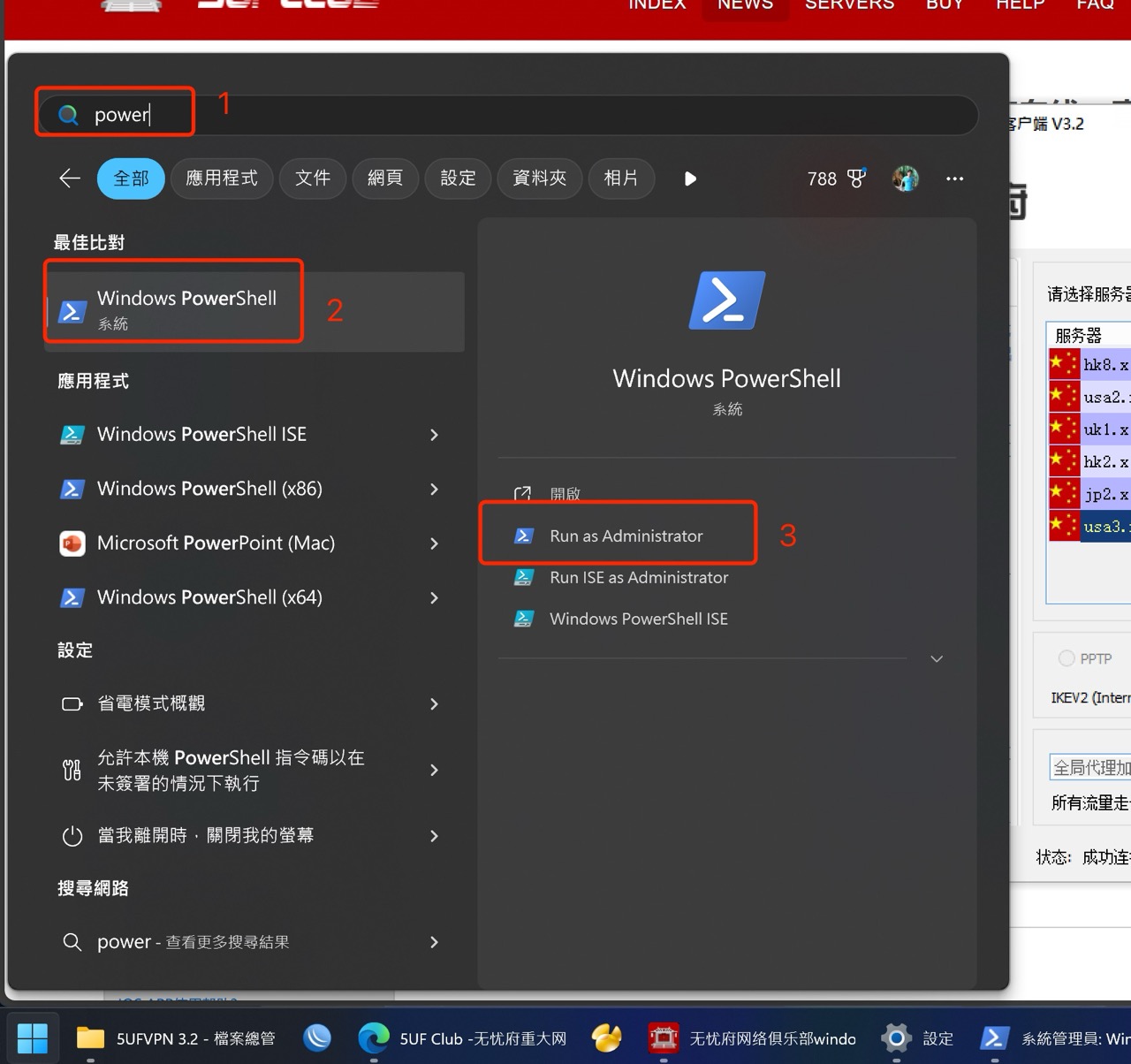Click Run ISE as Administrator
Screen dimensions: 1131x1064
tap(638, 577)
